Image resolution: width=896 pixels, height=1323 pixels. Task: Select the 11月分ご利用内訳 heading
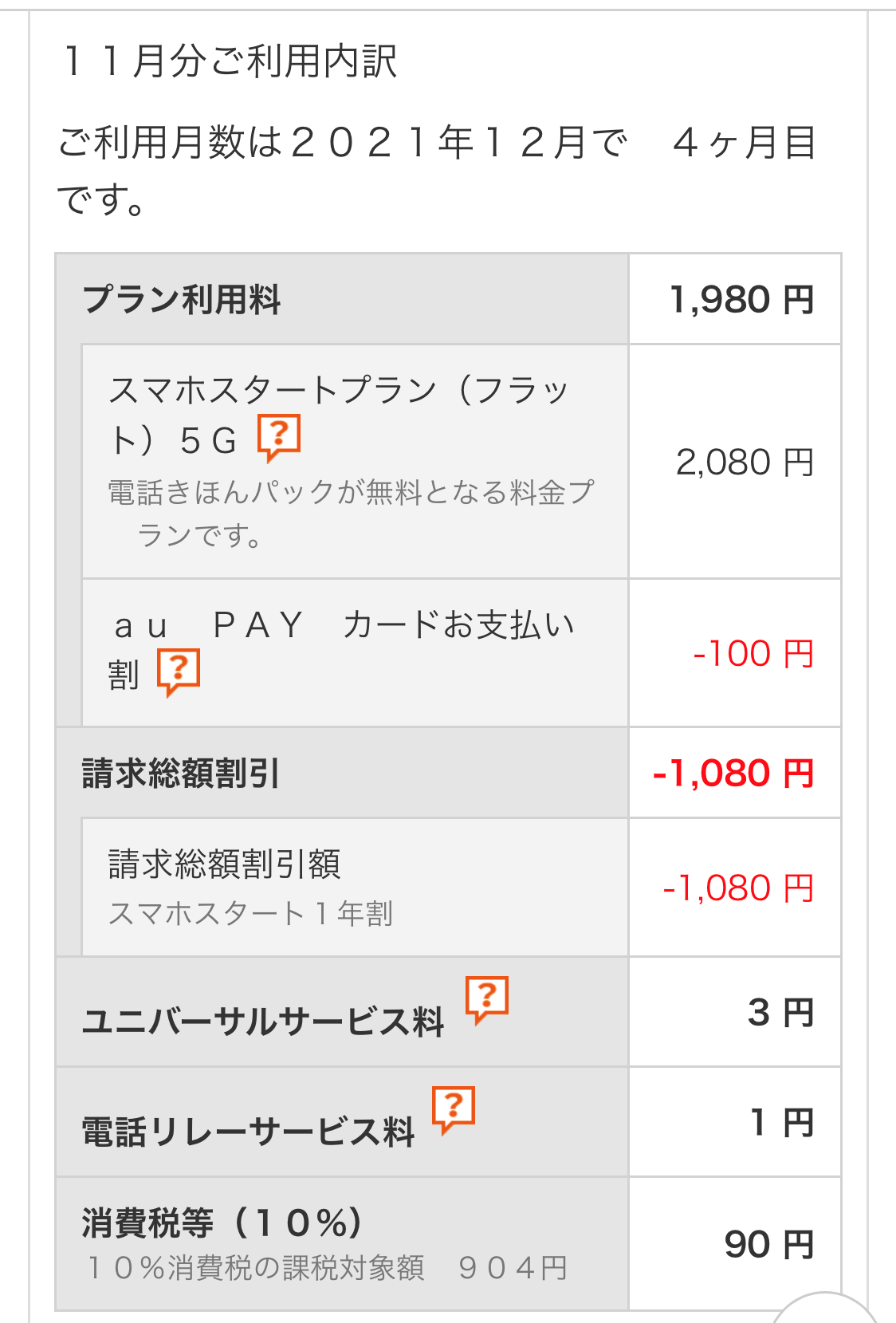click(228, 61)
